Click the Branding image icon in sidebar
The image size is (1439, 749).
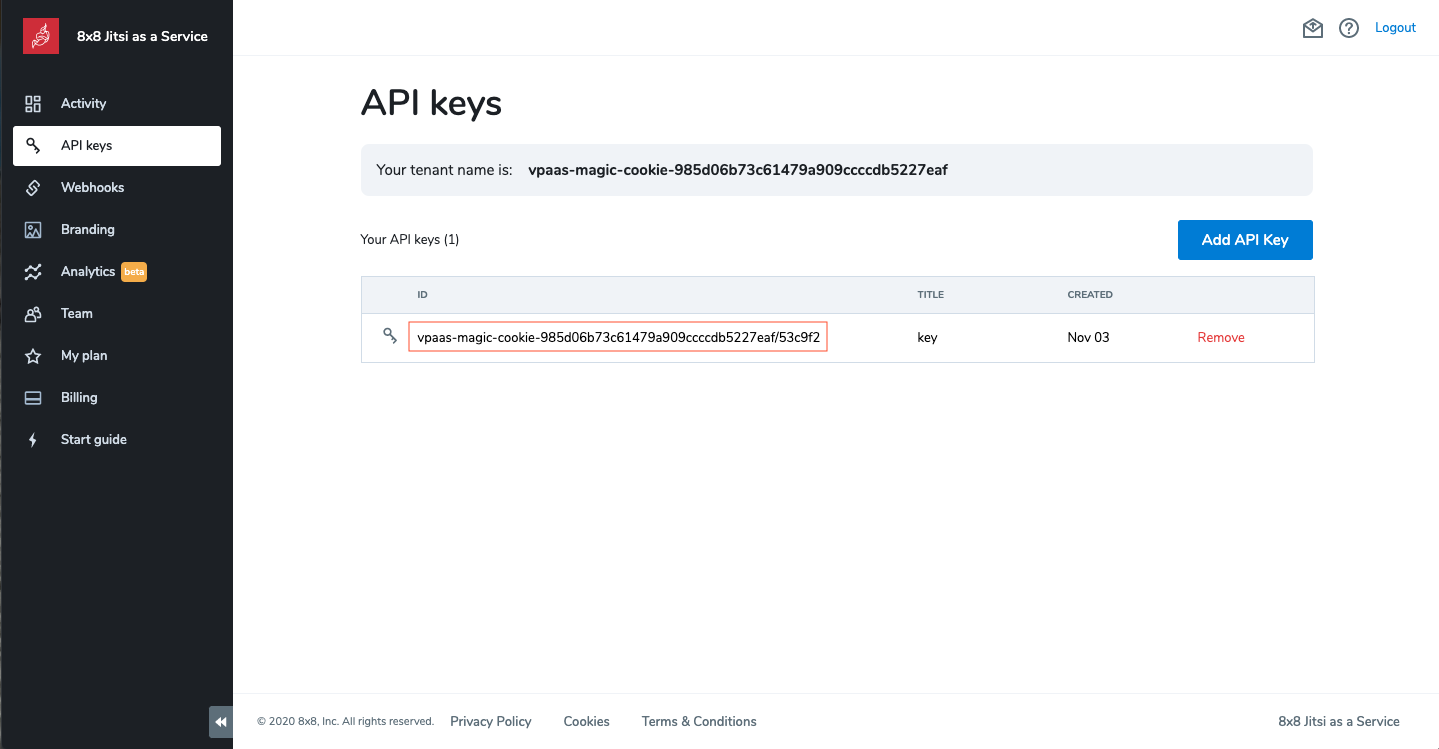click(x=33, y=230)
